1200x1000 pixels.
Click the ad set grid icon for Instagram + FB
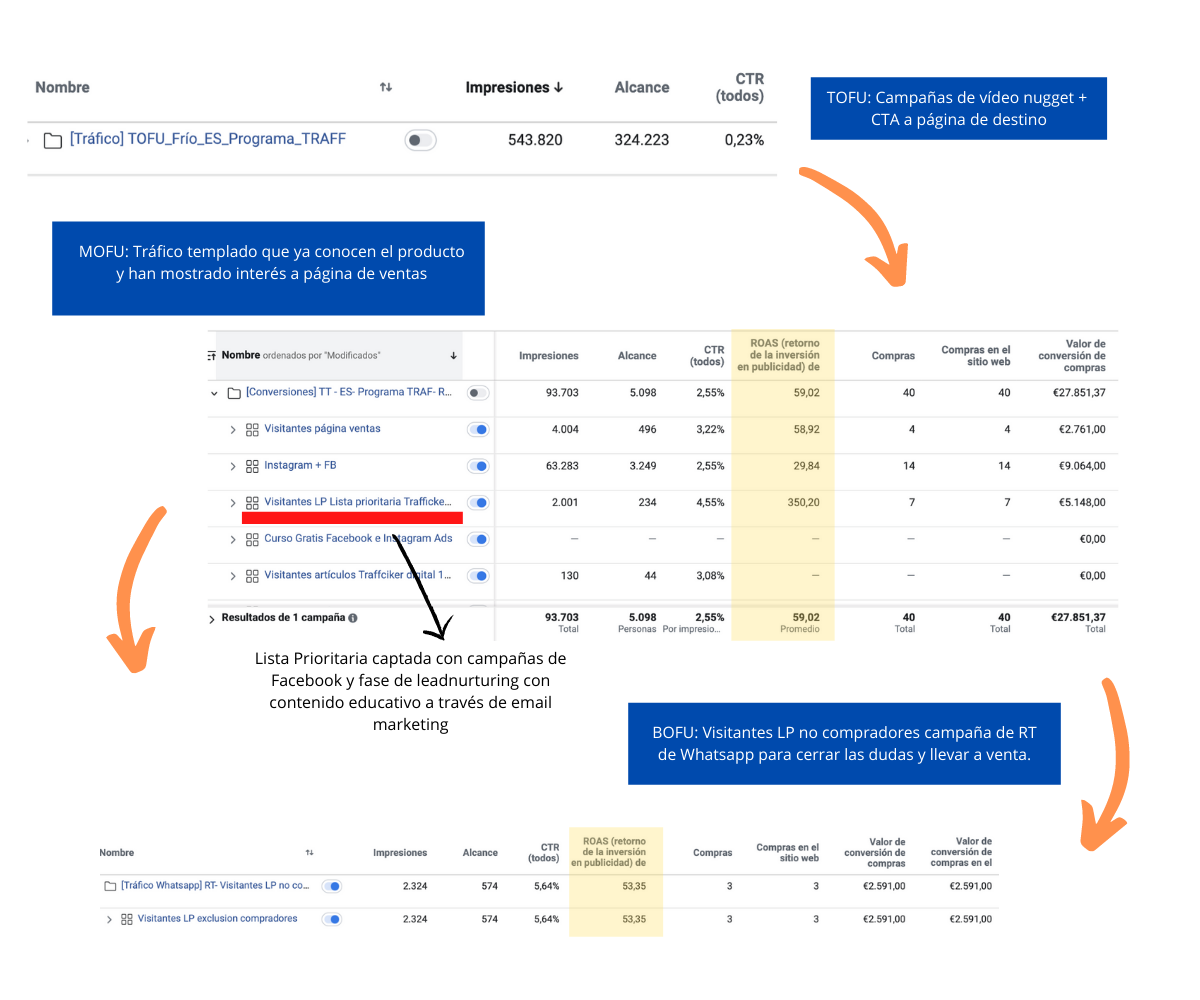point(252,466)
